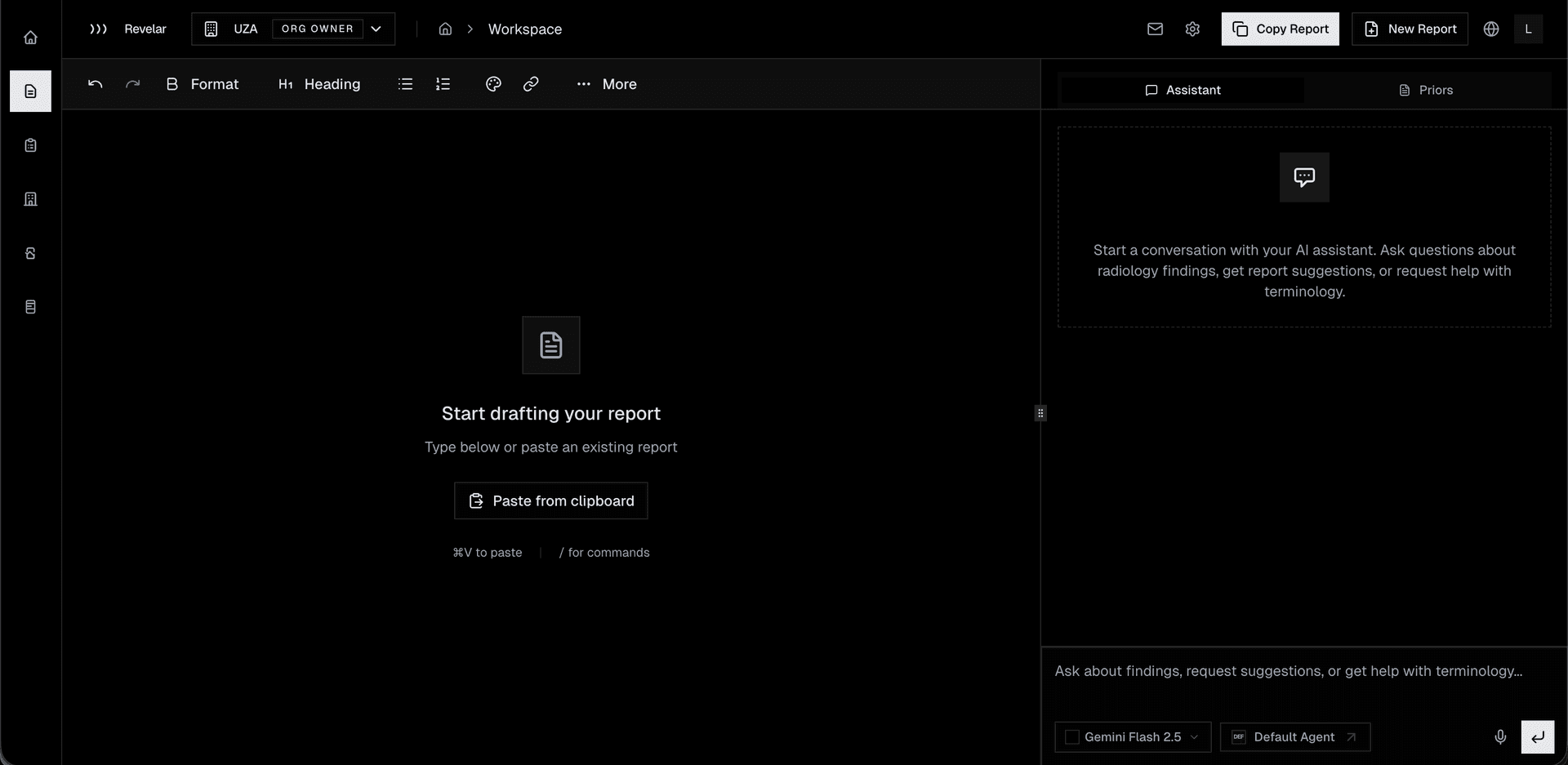Image resolution: width=1568 pixels, height=765 pixels.
Task: Click the insert link icon
Action: pos(531,84)
